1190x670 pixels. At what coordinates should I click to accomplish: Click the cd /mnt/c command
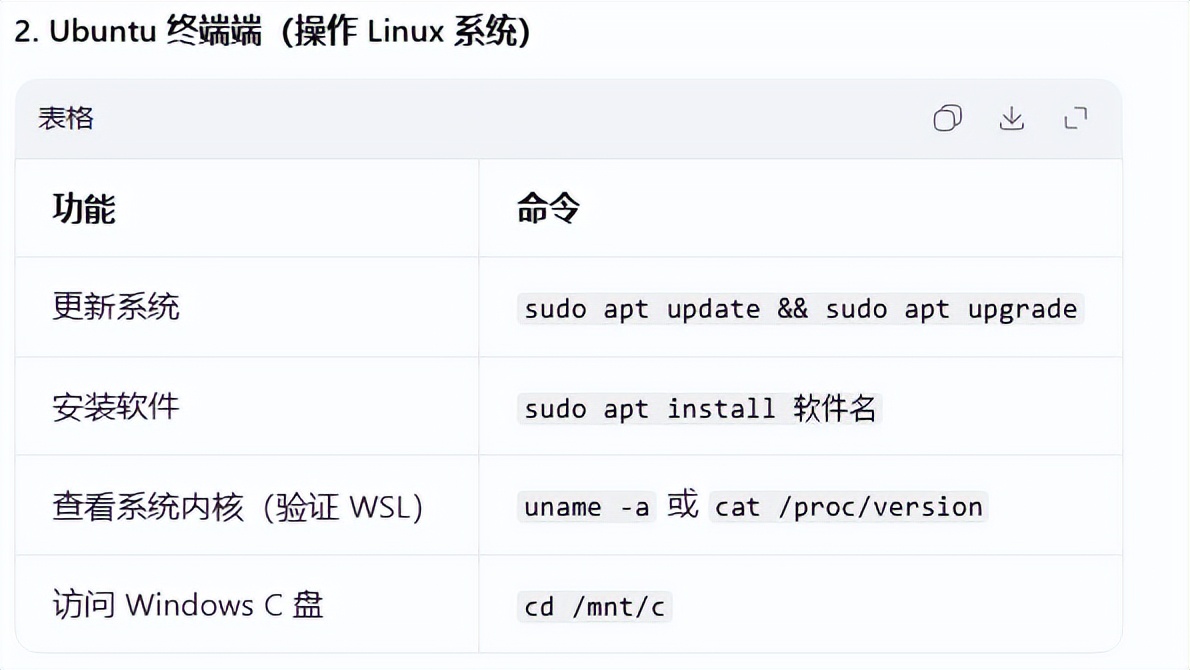(594, 606)
